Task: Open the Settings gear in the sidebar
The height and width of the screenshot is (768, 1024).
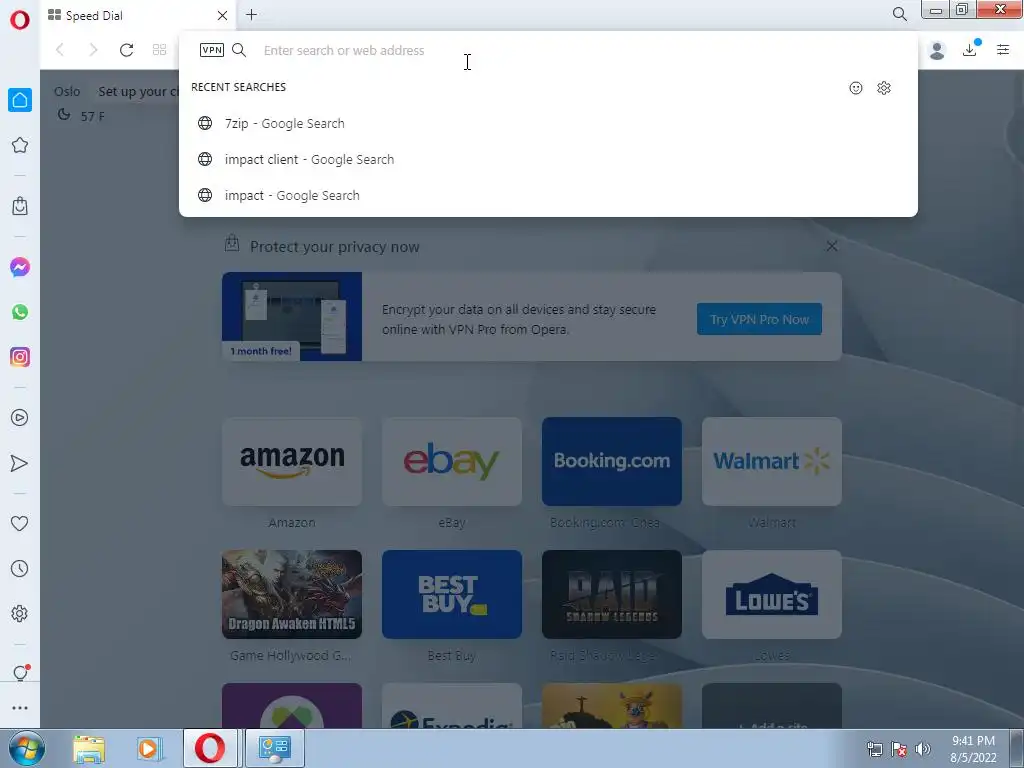Action: point(20,613)
